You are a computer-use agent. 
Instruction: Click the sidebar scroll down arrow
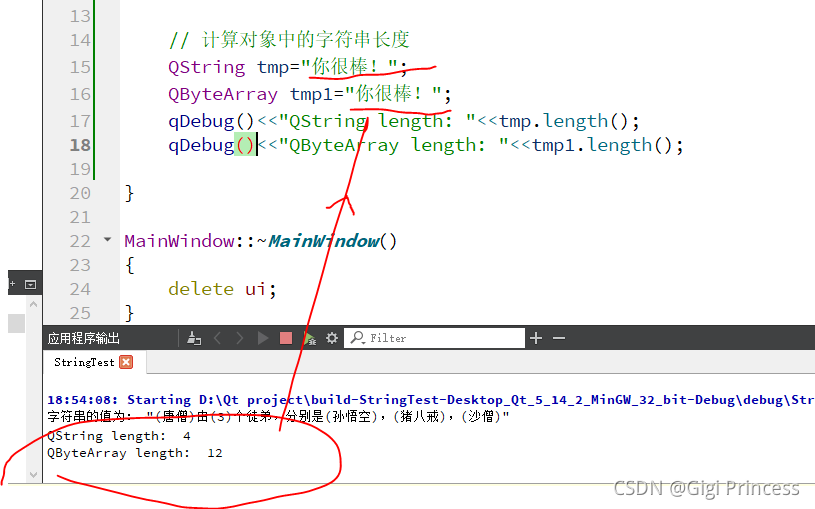click(x=33, y=474)
